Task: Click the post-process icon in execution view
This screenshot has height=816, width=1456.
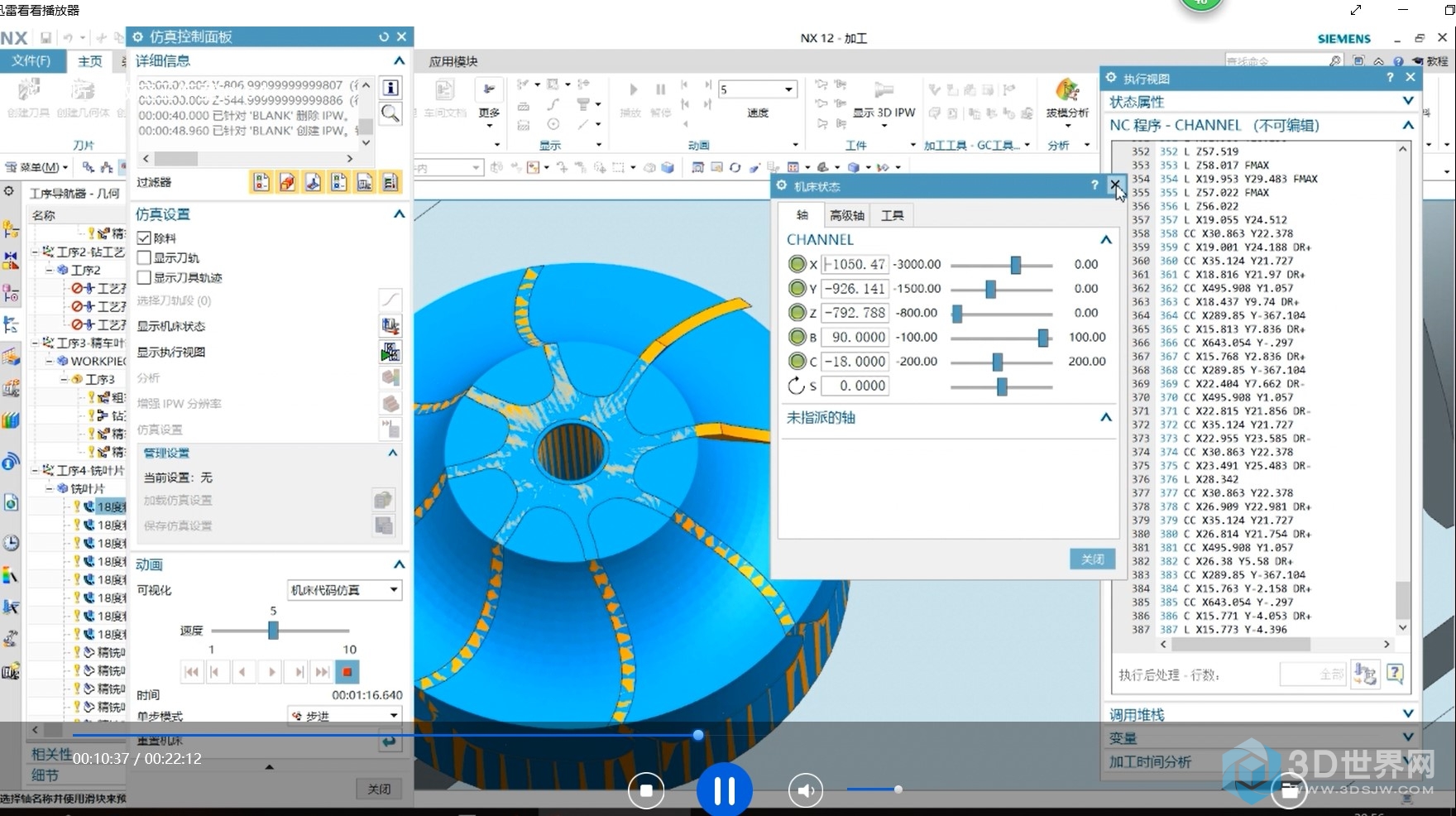Action: pos(1364,674)
